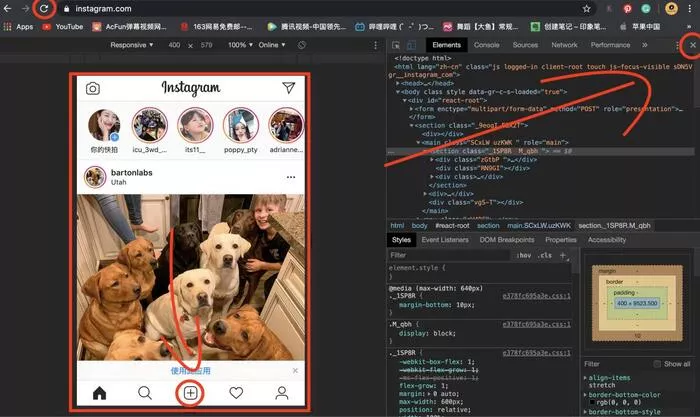The height and width of the screenshot is (417, 700).
Task: Switch to the Network tab
Action: [564, 45]
